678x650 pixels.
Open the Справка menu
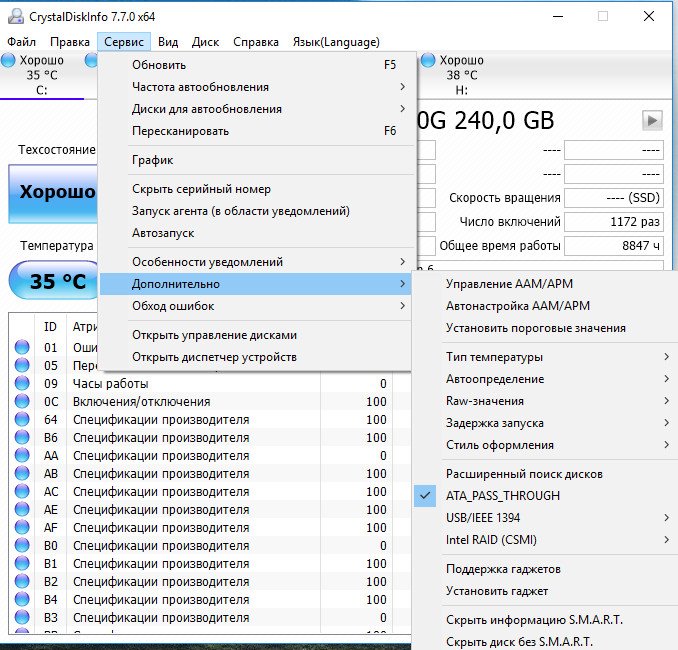256,42
